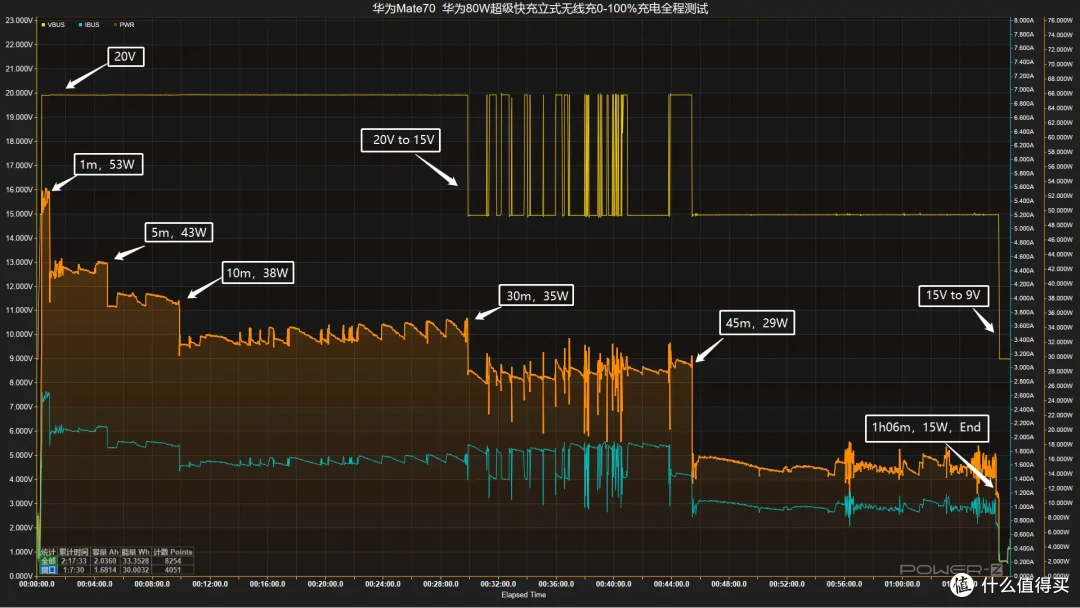Toggle the PWR series in the legend

pyautogui.click(x=124, y=25)
